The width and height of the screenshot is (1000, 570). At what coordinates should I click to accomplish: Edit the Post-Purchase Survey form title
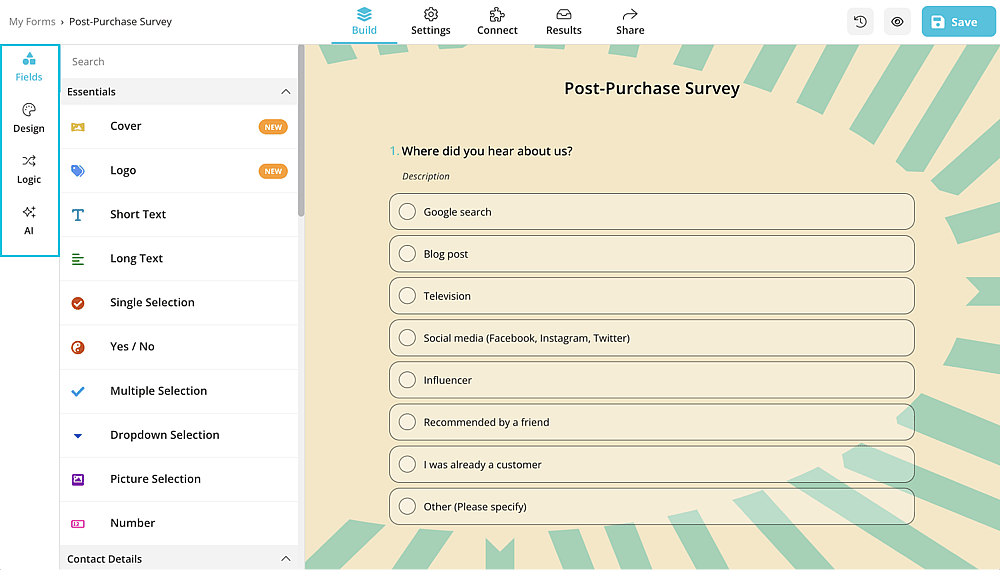click(x=652, y=88)
